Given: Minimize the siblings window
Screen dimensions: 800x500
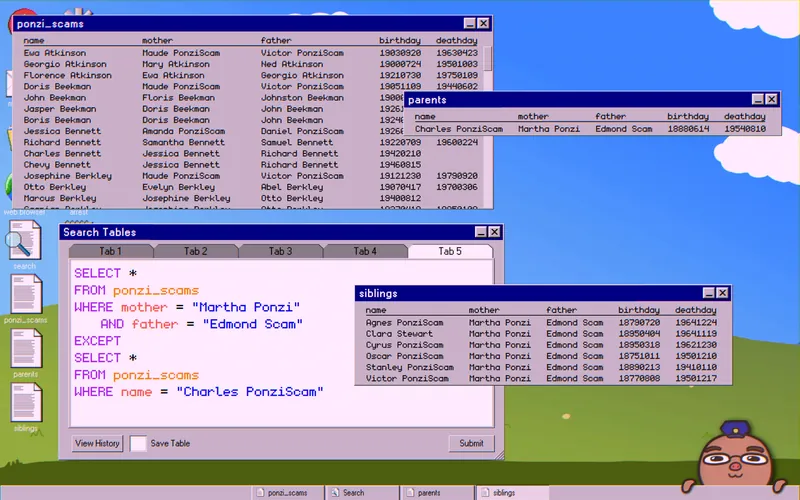Looking at the screenshot, I should 709,293.
